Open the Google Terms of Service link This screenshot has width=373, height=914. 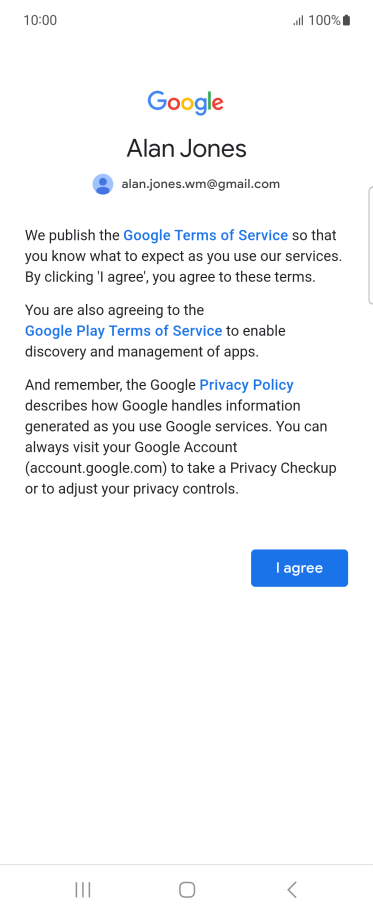click(206, 235)
